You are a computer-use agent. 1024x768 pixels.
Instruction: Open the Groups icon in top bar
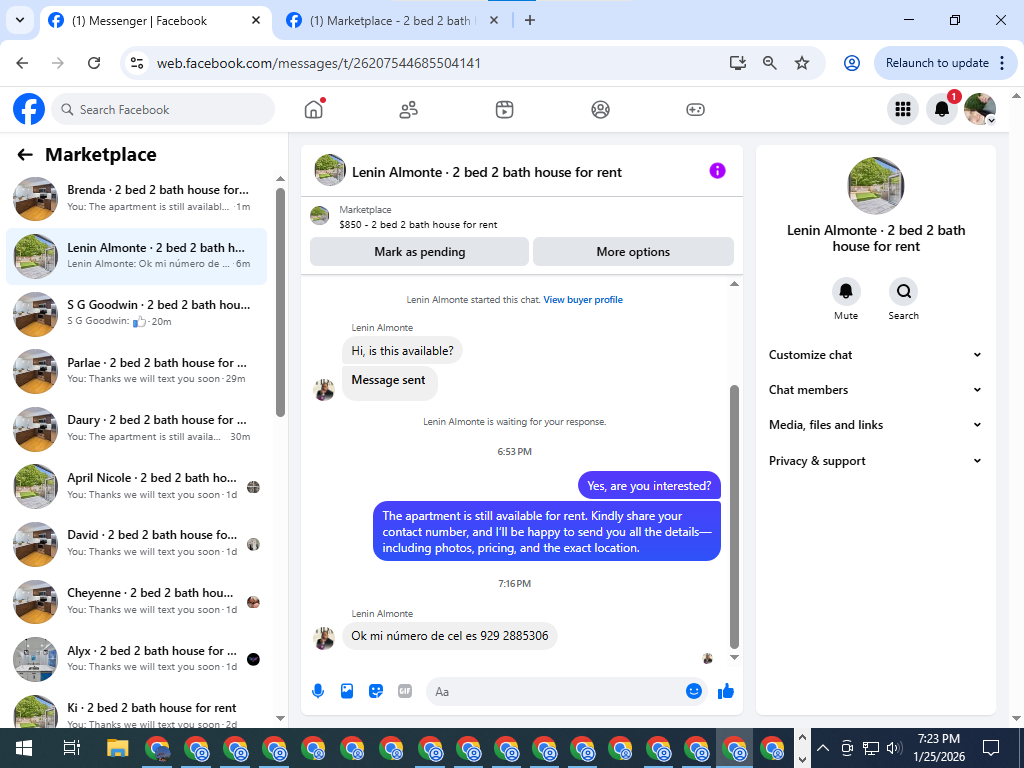tap(600, 110)
